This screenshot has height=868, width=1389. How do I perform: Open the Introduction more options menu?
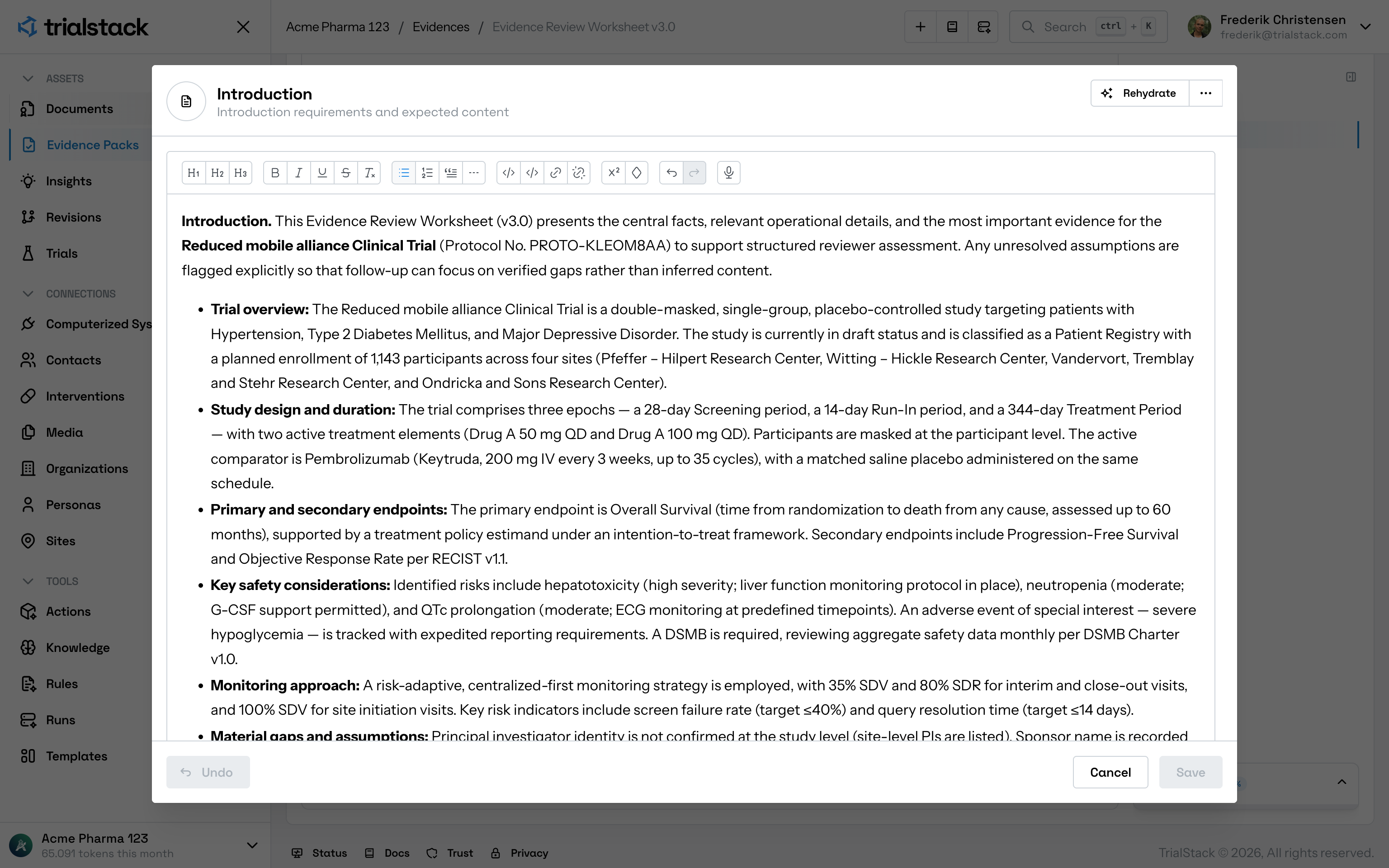[x=1205, y=93]
